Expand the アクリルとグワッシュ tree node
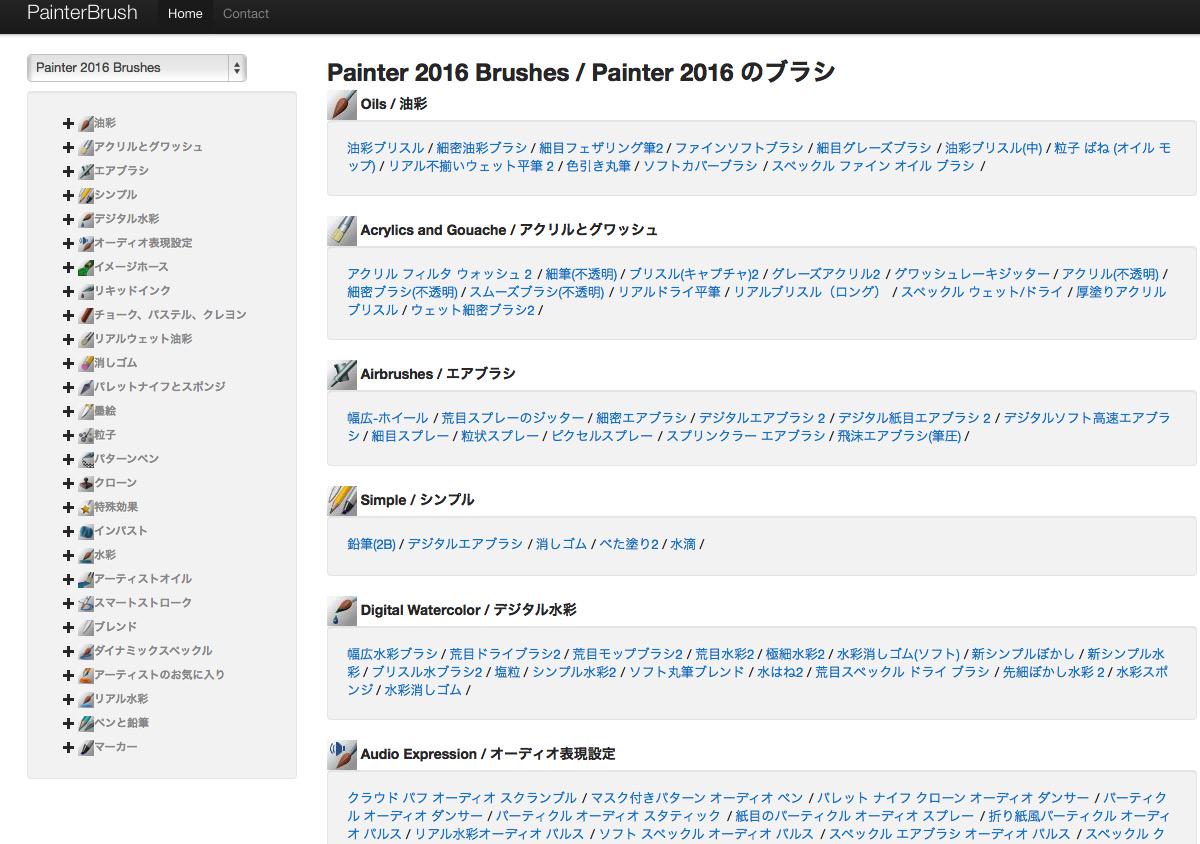Screen dimensions: 1200x844 pos(68,147)
